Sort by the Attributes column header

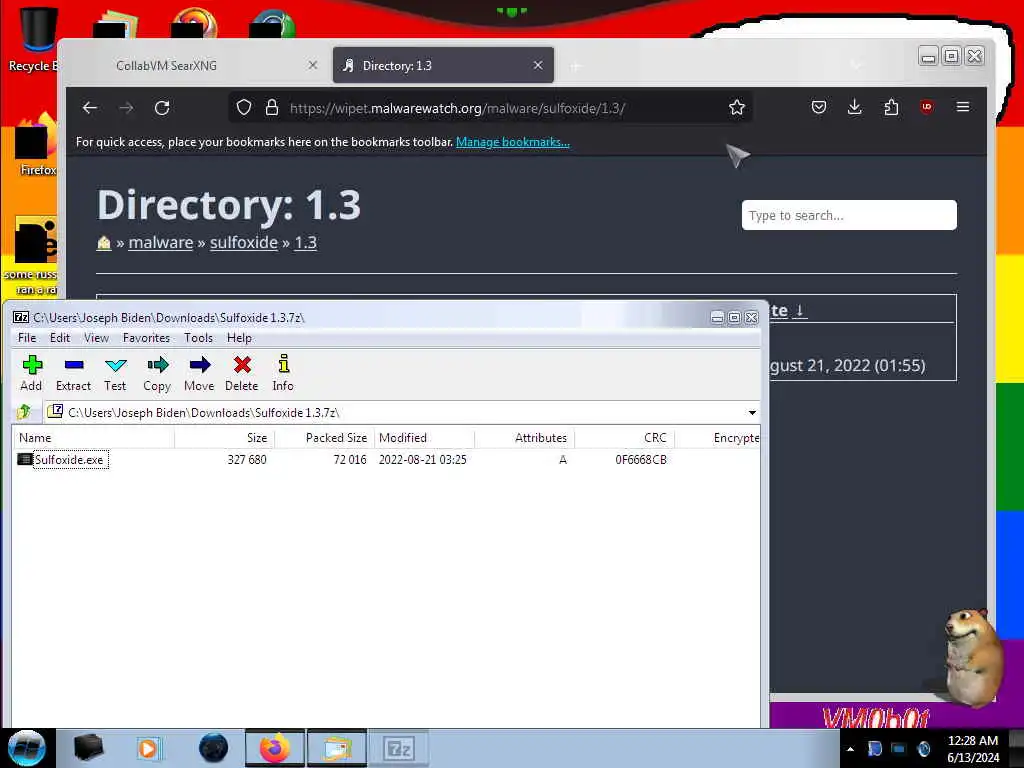tap(524, 438)
